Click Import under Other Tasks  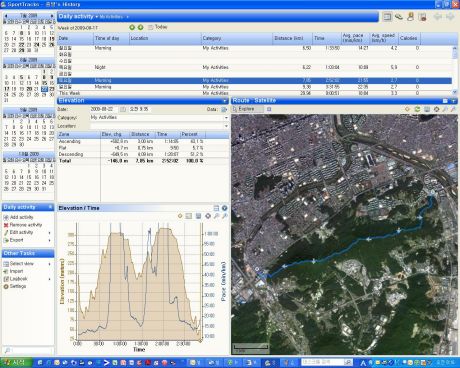pos(13,271)
